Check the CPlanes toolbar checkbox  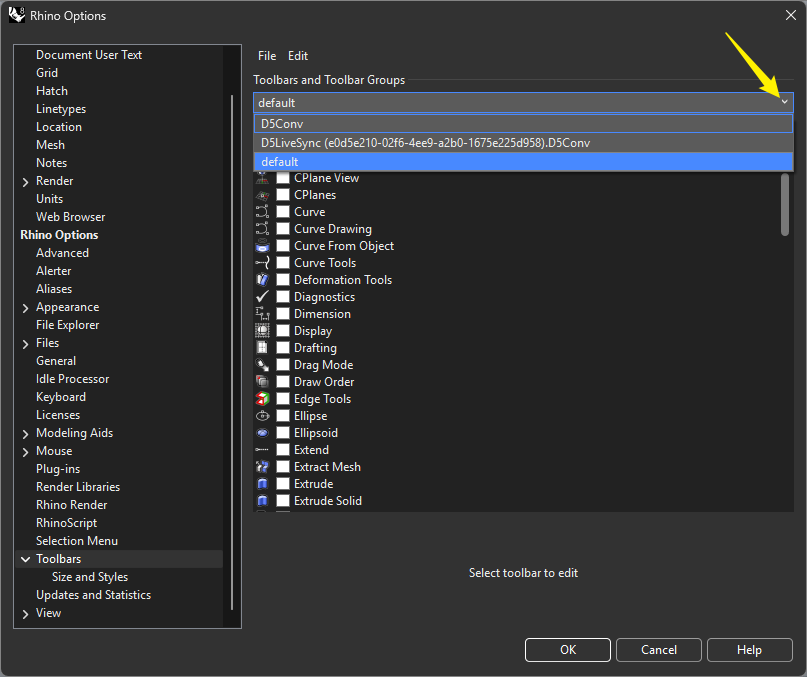[x=283, y=195]
